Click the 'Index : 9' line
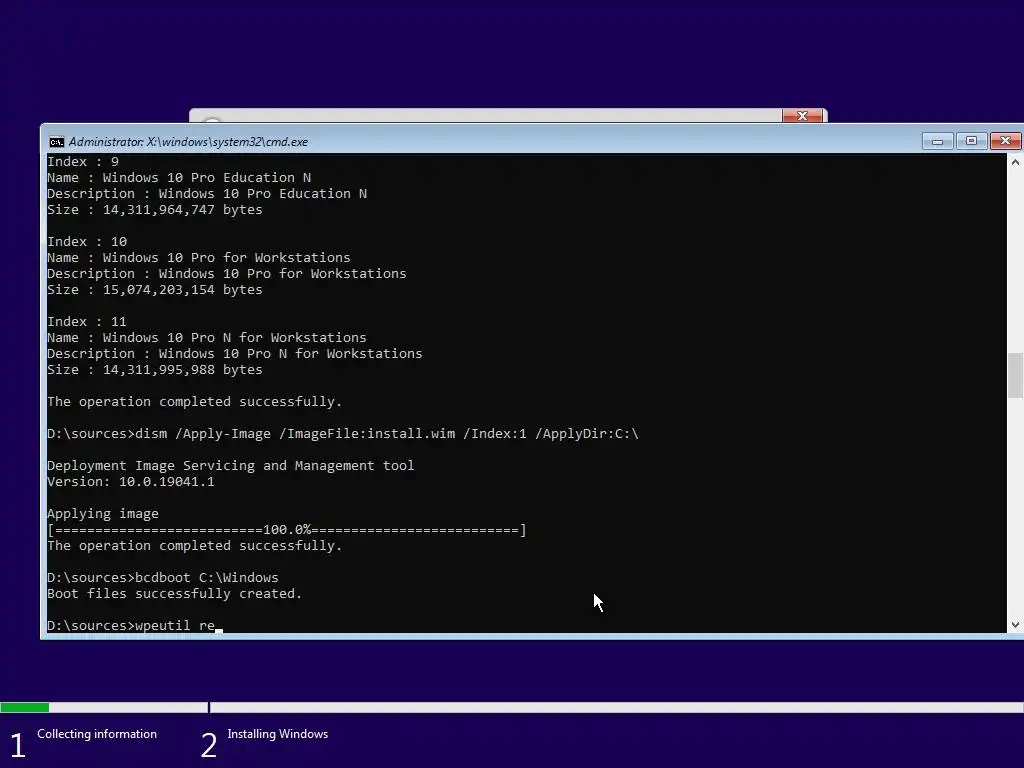 coord(83,161)
